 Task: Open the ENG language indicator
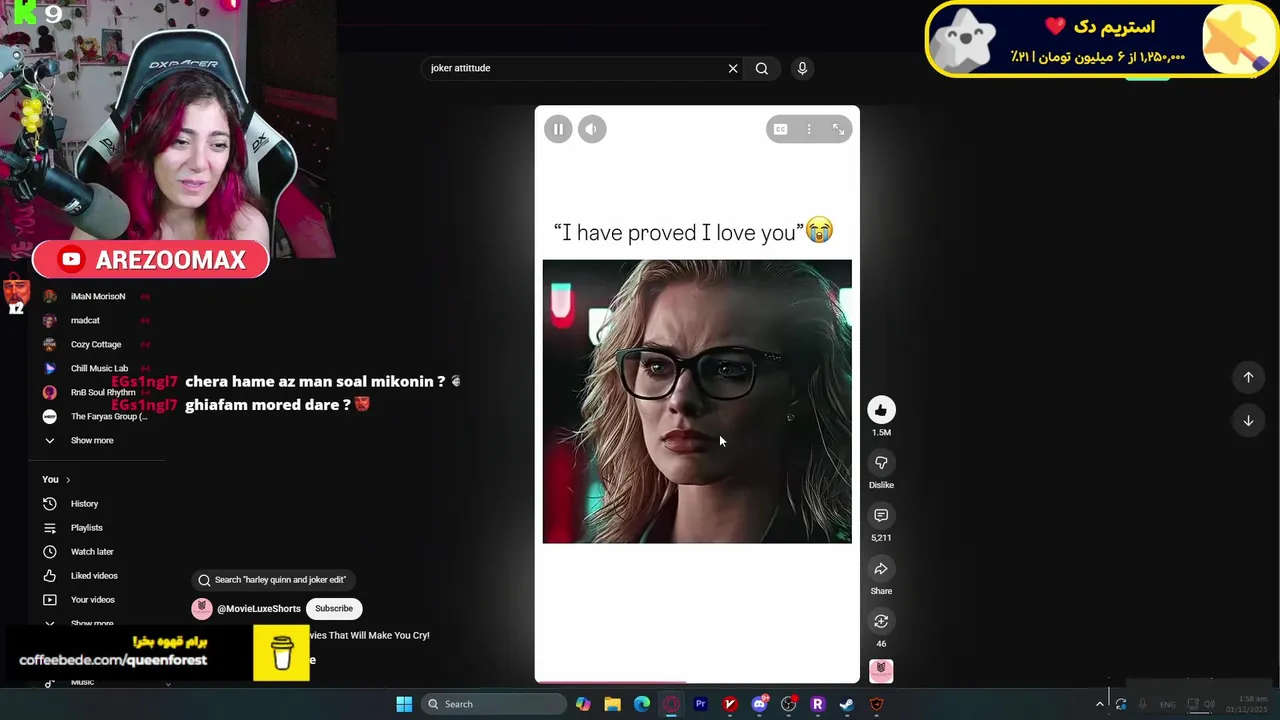1167,705
